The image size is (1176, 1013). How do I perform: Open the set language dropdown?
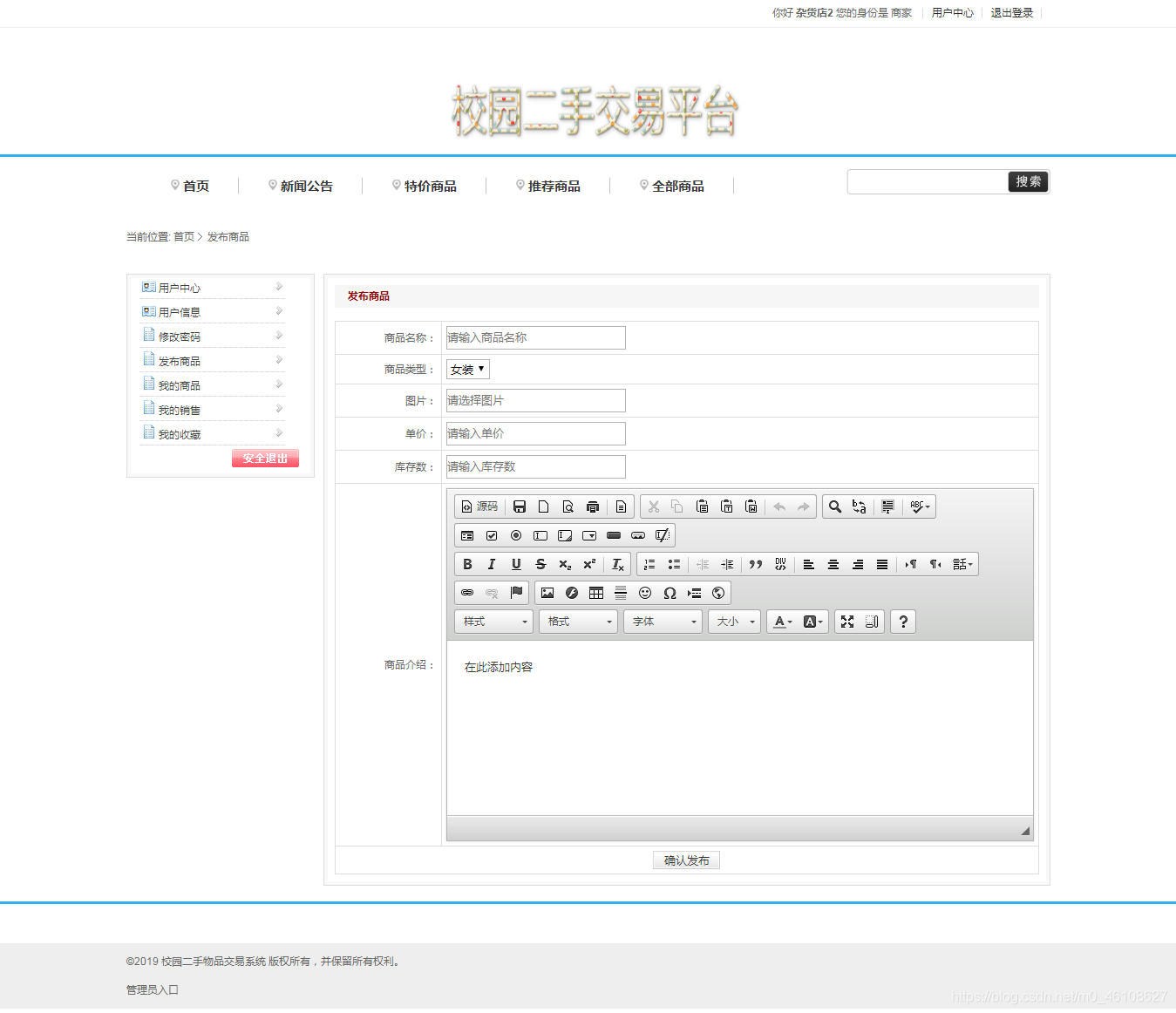coord(962,564)
